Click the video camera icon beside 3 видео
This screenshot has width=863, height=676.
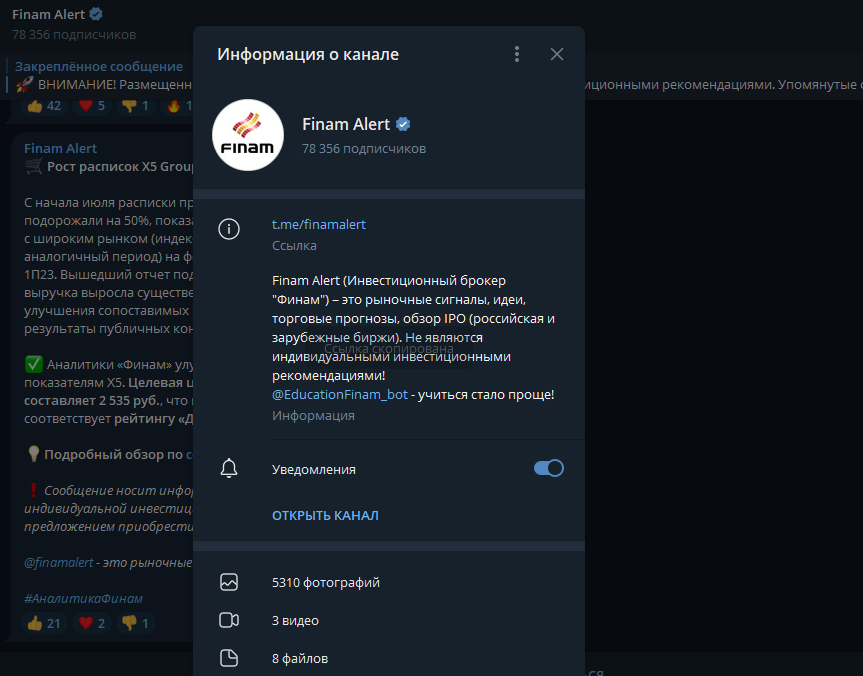229,619
